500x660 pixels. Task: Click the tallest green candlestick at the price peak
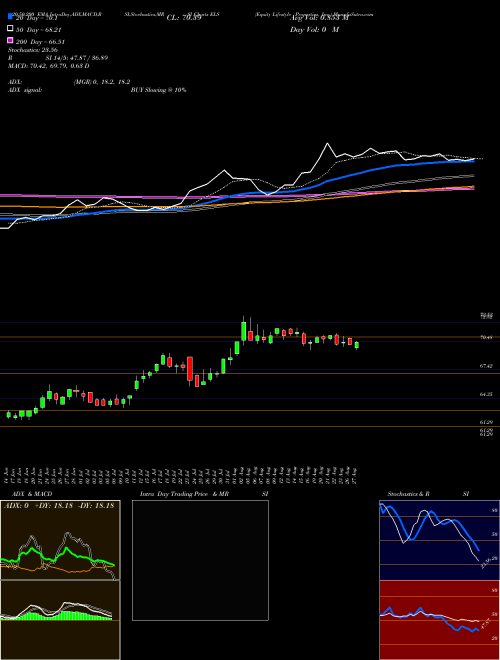coord(243,331)
